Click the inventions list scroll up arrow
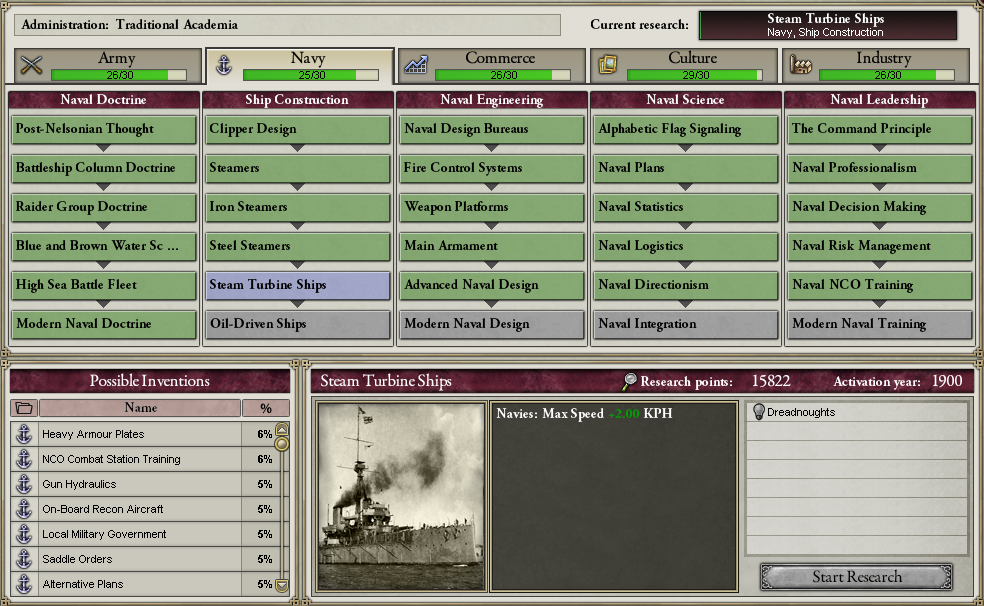Screen dimensions: 984x606 point(282,429)
